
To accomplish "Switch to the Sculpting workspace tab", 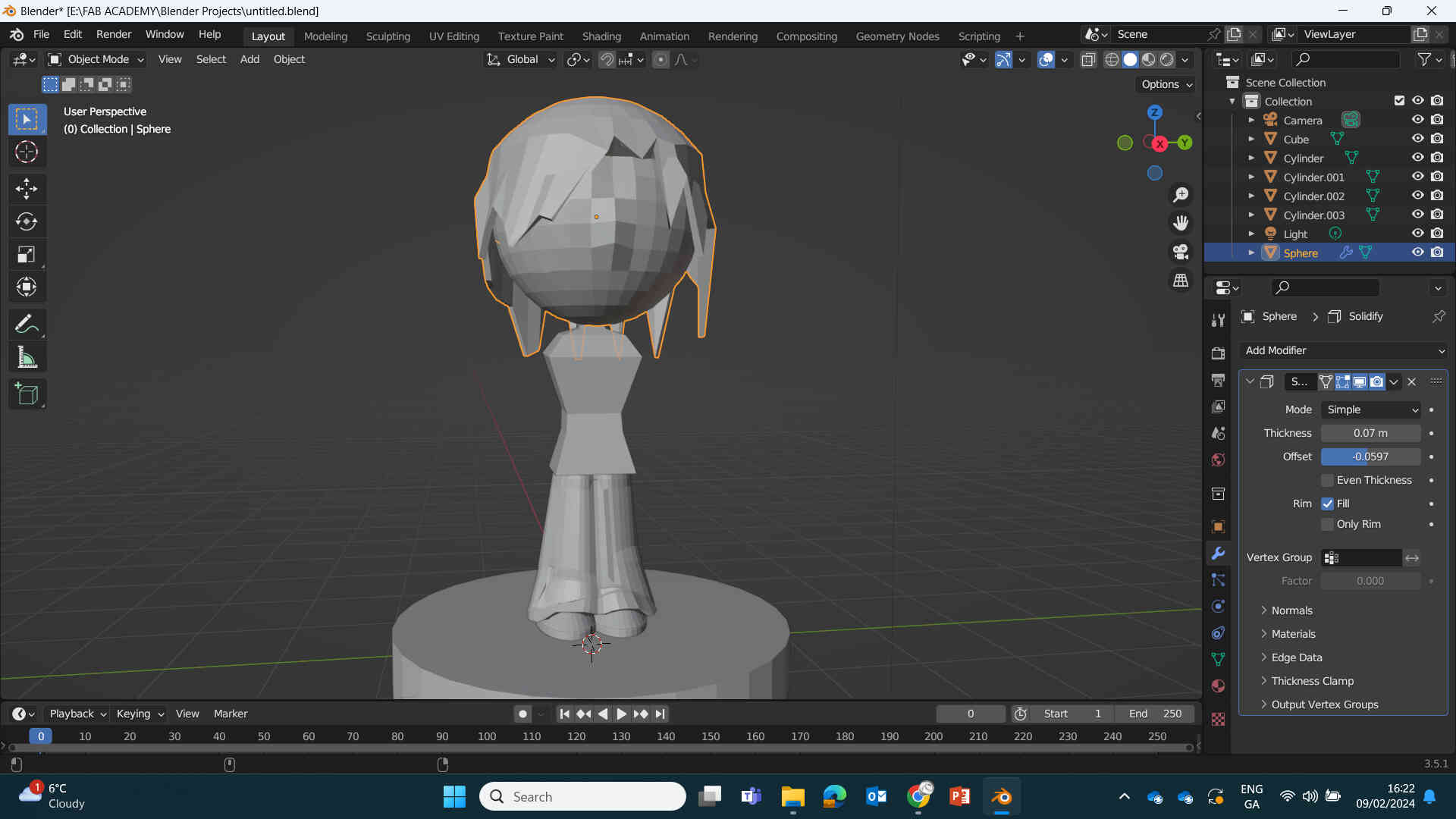I will [x=388, y=36].
